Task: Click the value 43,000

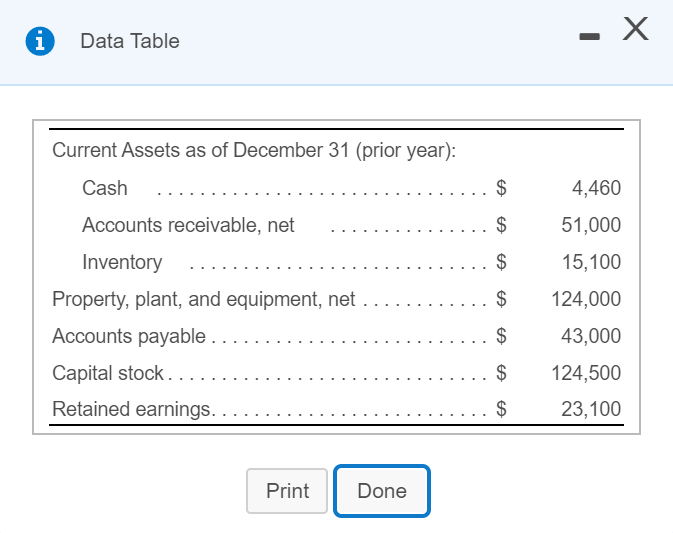Action: click(591, 336)
